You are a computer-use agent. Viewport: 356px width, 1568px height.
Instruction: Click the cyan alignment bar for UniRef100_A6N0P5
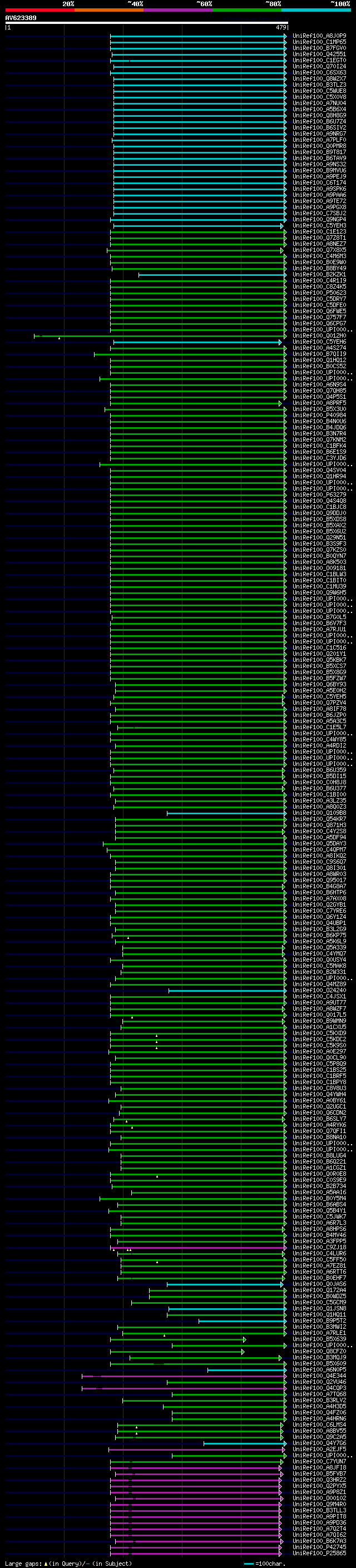pyautogui.click(x=247, y=1370)
